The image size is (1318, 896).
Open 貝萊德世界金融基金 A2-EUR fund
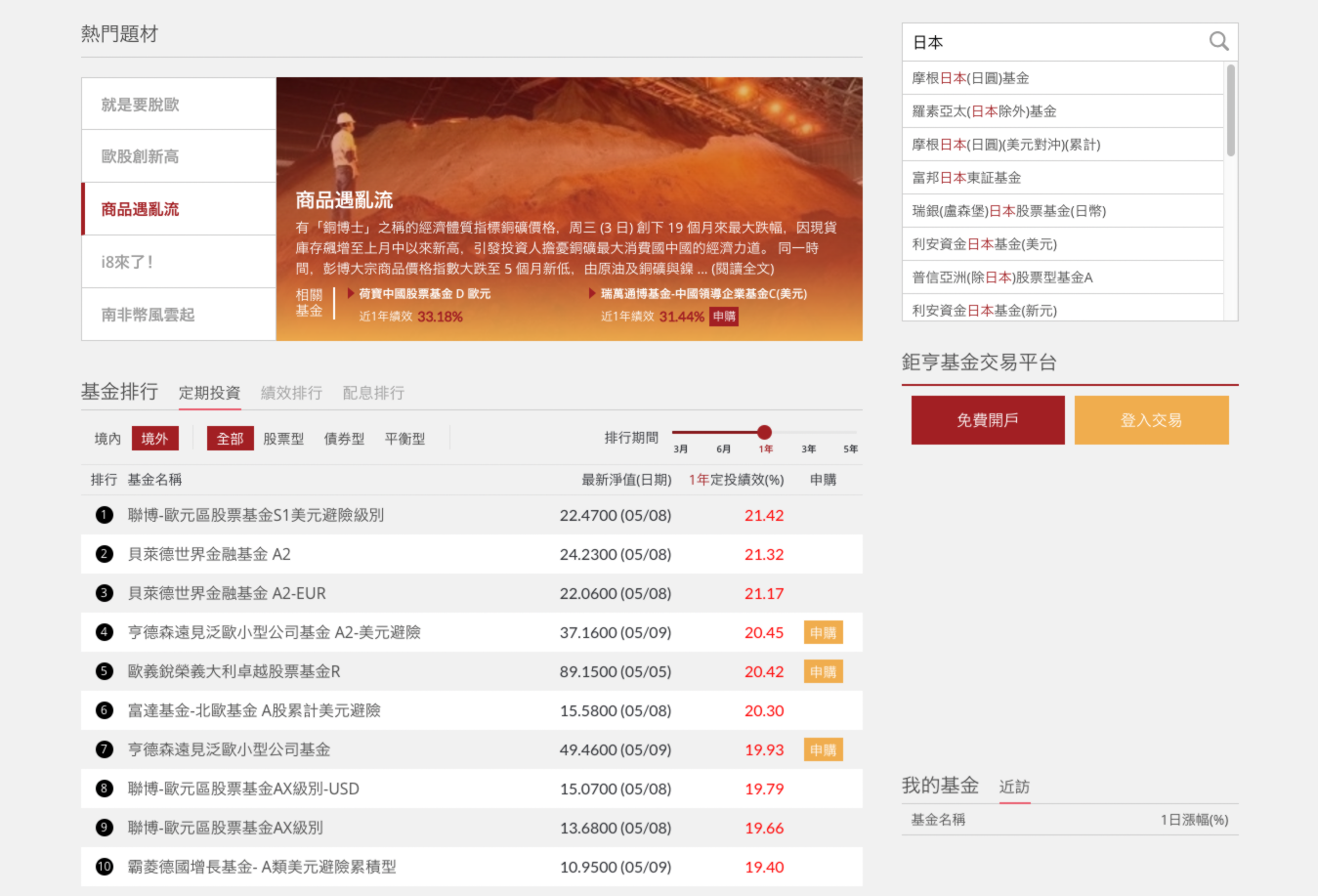click(227, 593)
